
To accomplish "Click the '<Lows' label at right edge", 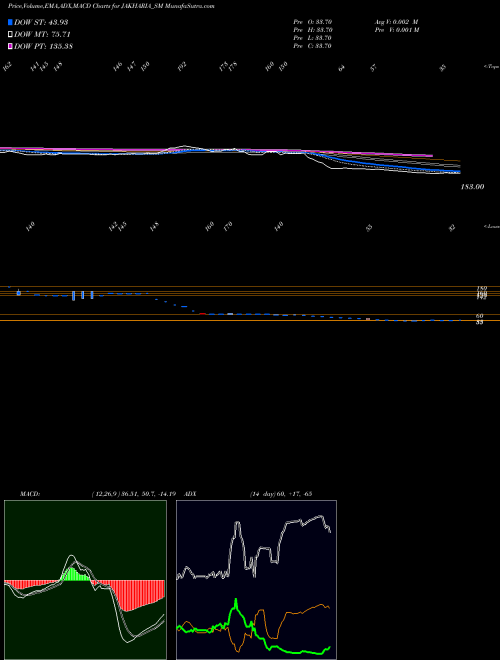I will [x=491, y=226].
